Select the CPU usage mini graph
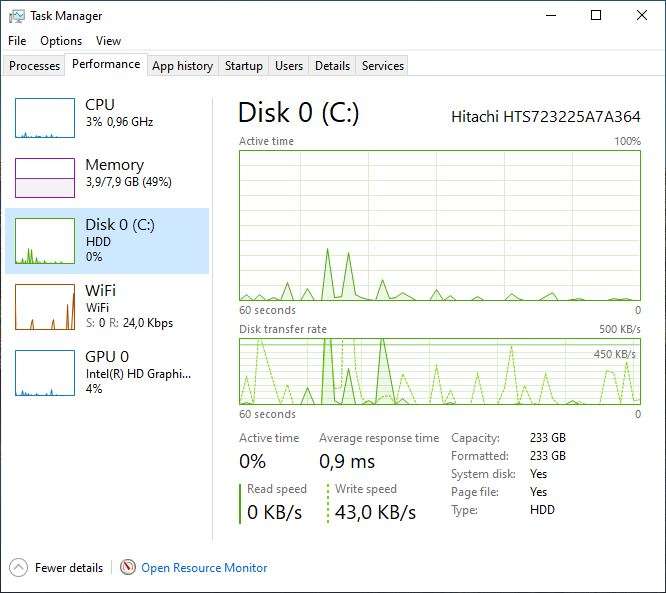Screen dimensions: 666x593 coord(45,118)
